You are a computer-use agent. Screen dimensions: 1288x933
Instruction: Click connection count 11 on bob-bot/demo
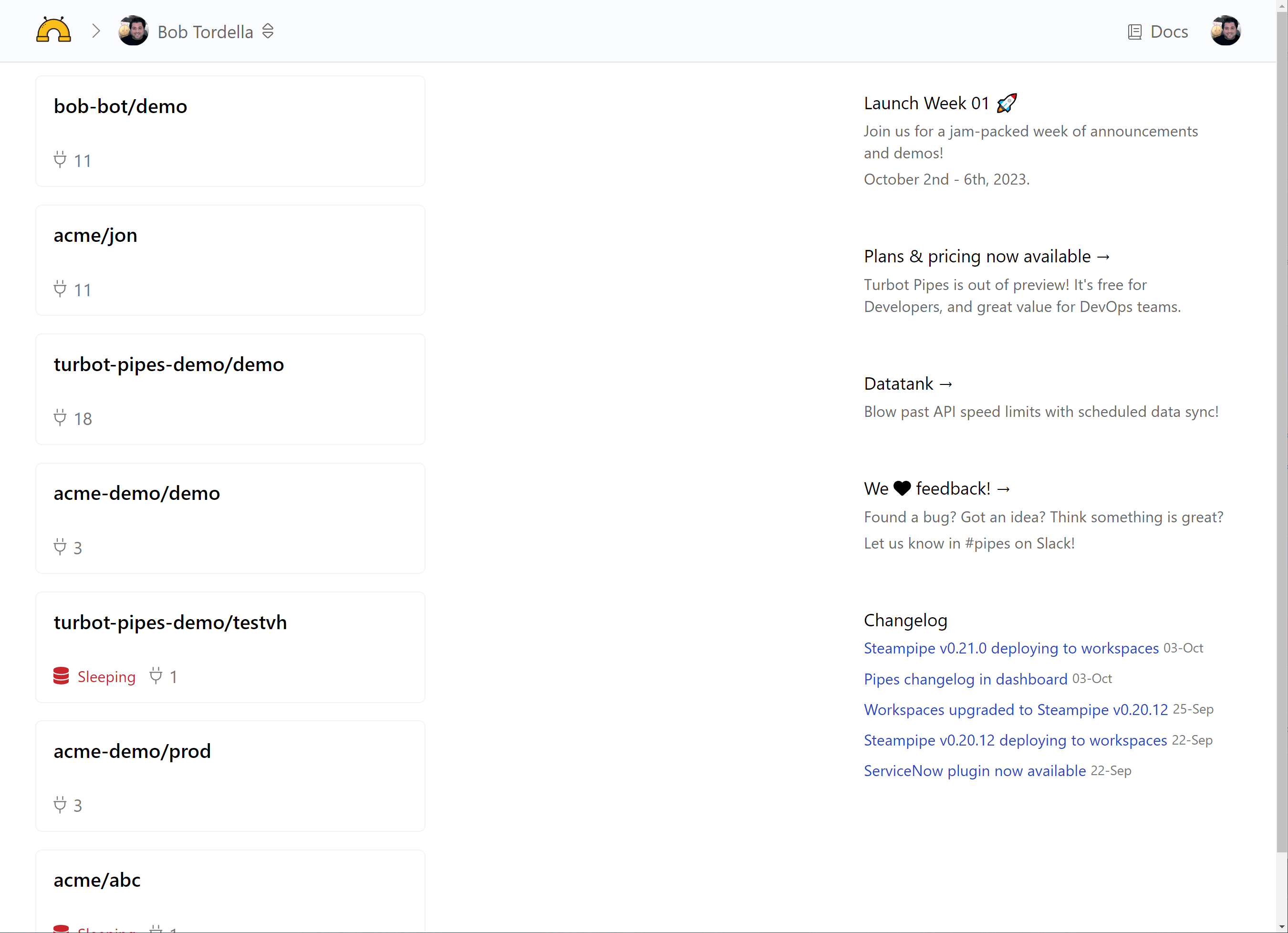[83, 161]
